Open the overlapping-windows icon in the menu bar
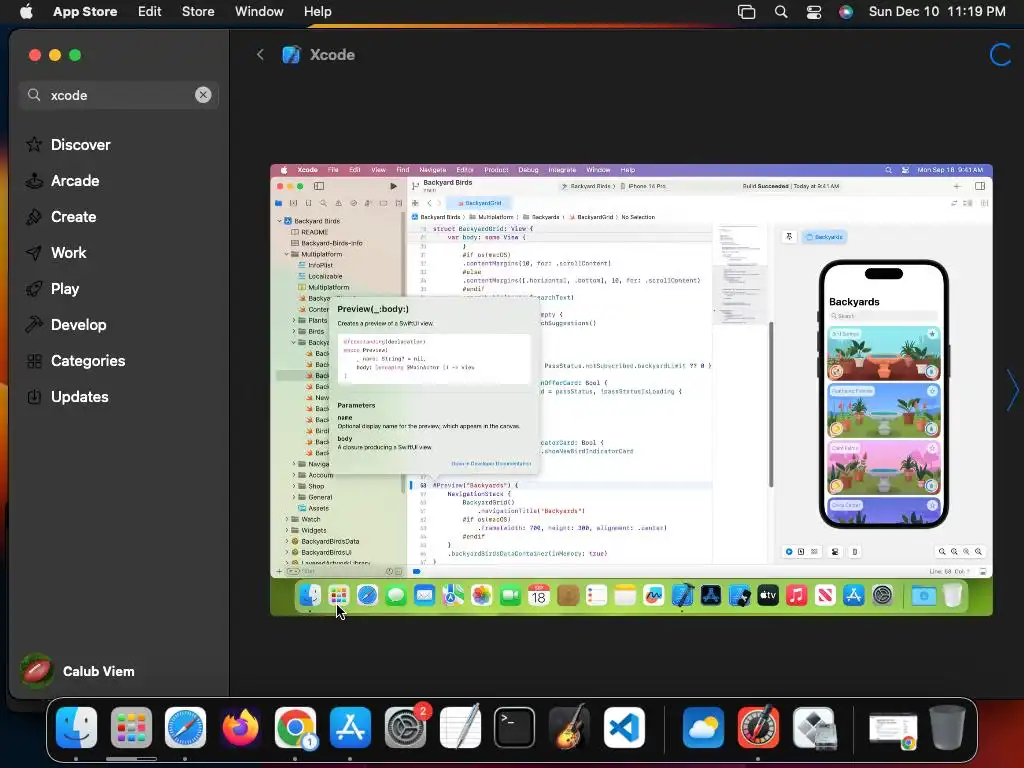The height and width of the screenshot is (768, 1024). (746, 11)
